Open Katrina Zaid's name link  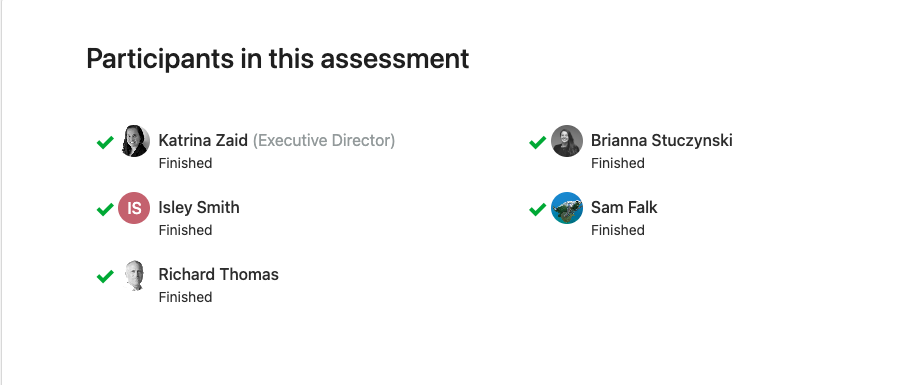click(x=203, y=140)
